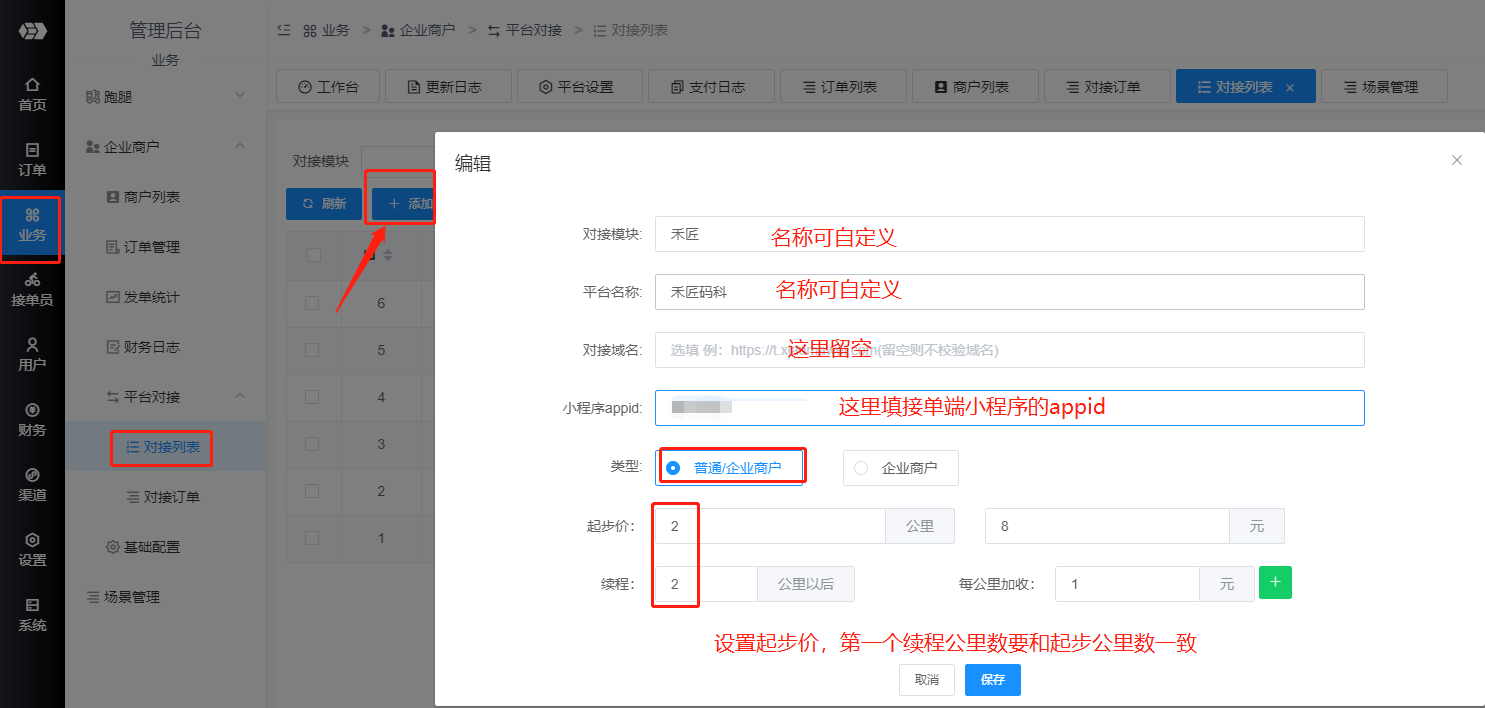Switch to the 工作台 tab
The height and width of the screenshot is (708, 1485).
pos(327,87)
